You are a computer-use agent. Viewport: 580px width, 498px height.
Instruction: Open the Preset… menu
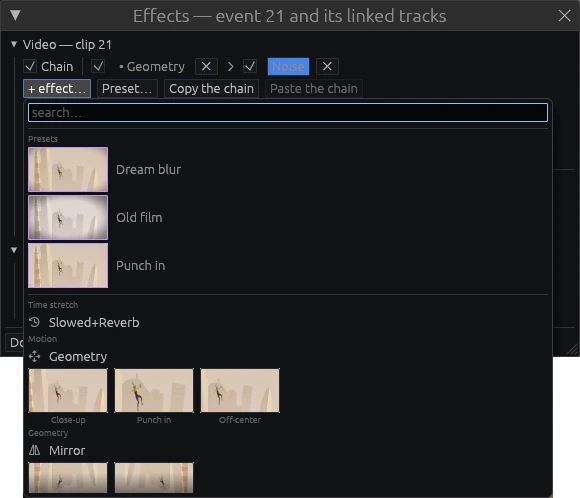[127, 89]
